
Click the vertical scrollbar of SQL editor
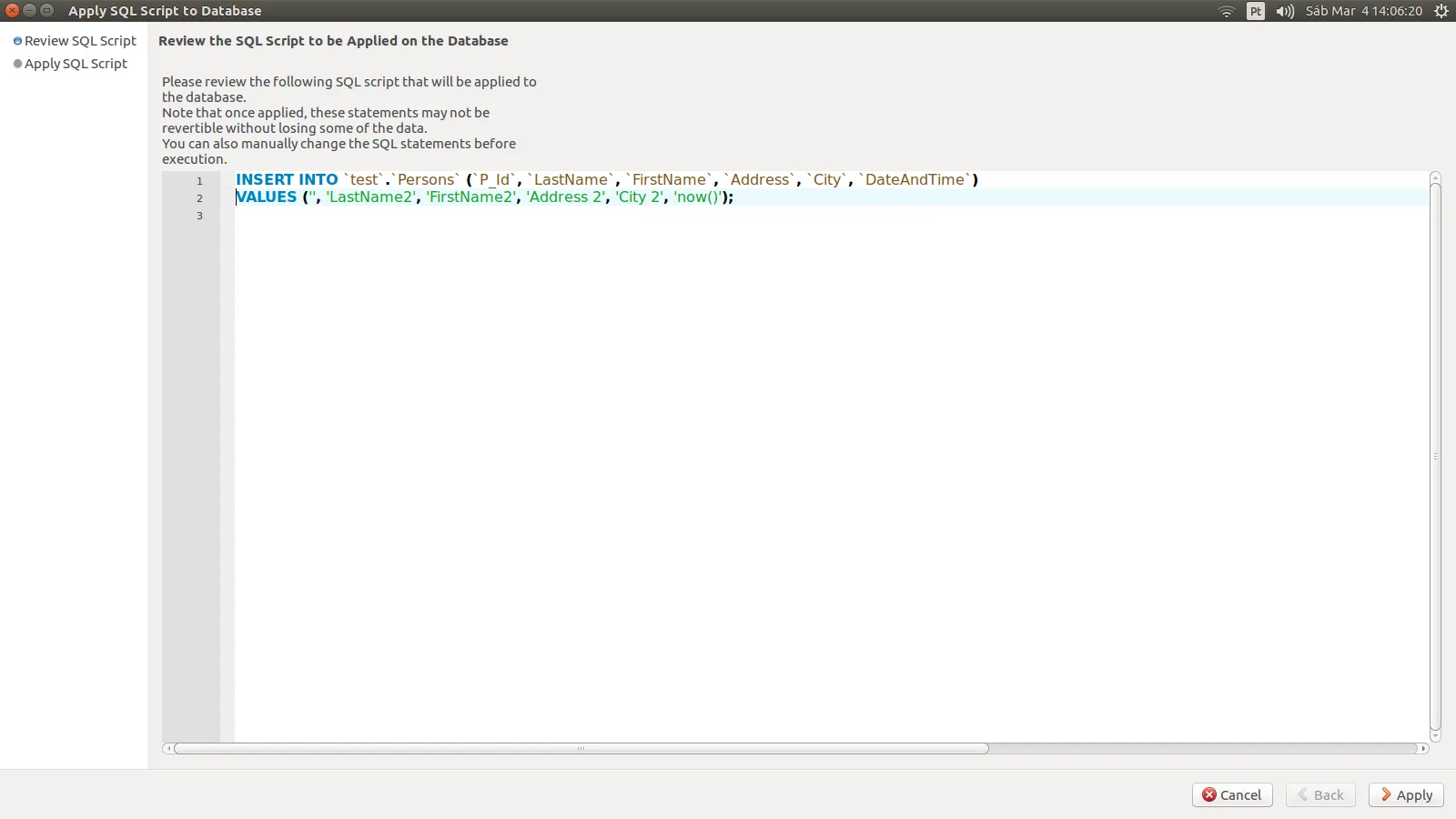pyautogui.click(x=1435, y=455)
